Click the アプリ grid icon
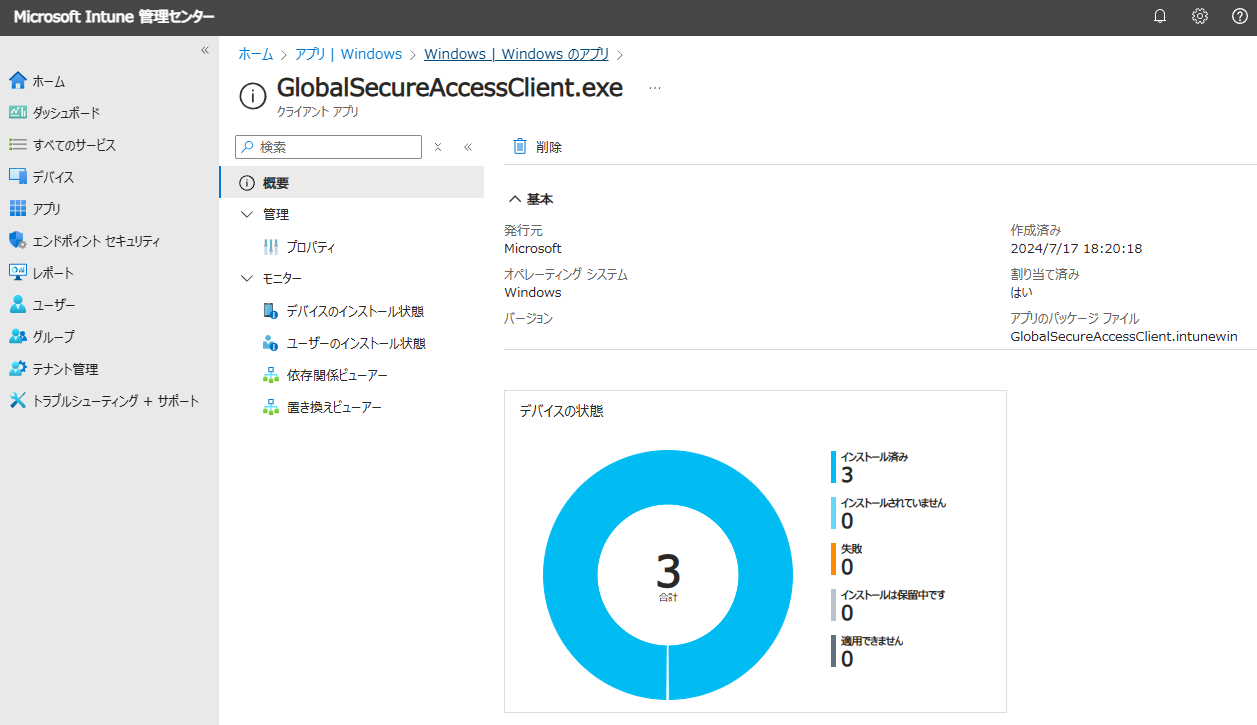1257x725 pixels. [x=17, y=209]
